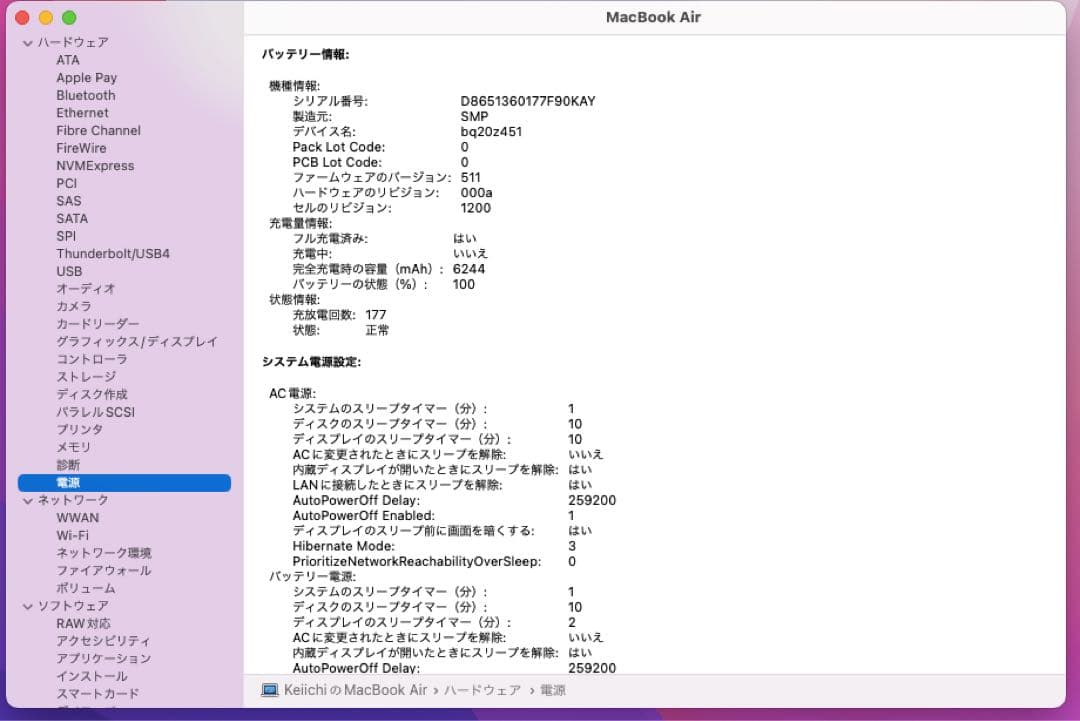Select ディスク作成 in the sidebar
This screenshot has width=1080, height=721.
[x=92, y=395]
